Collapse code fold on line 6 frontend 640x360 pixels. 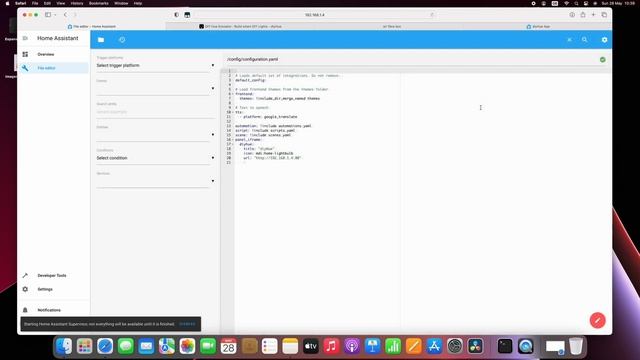[233, 94]
